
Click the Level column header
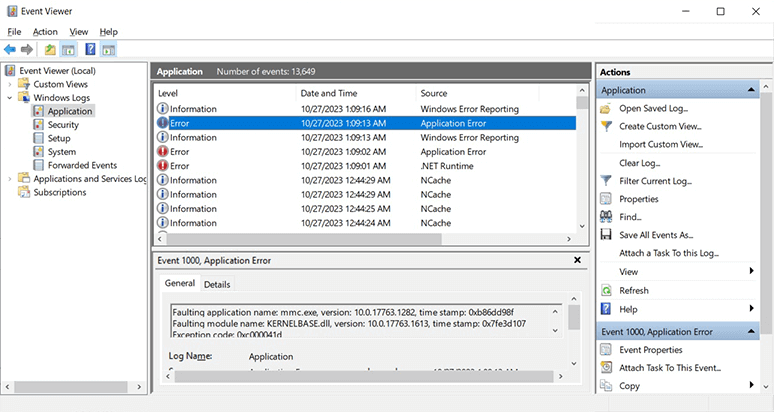click(x=225, y=93)
